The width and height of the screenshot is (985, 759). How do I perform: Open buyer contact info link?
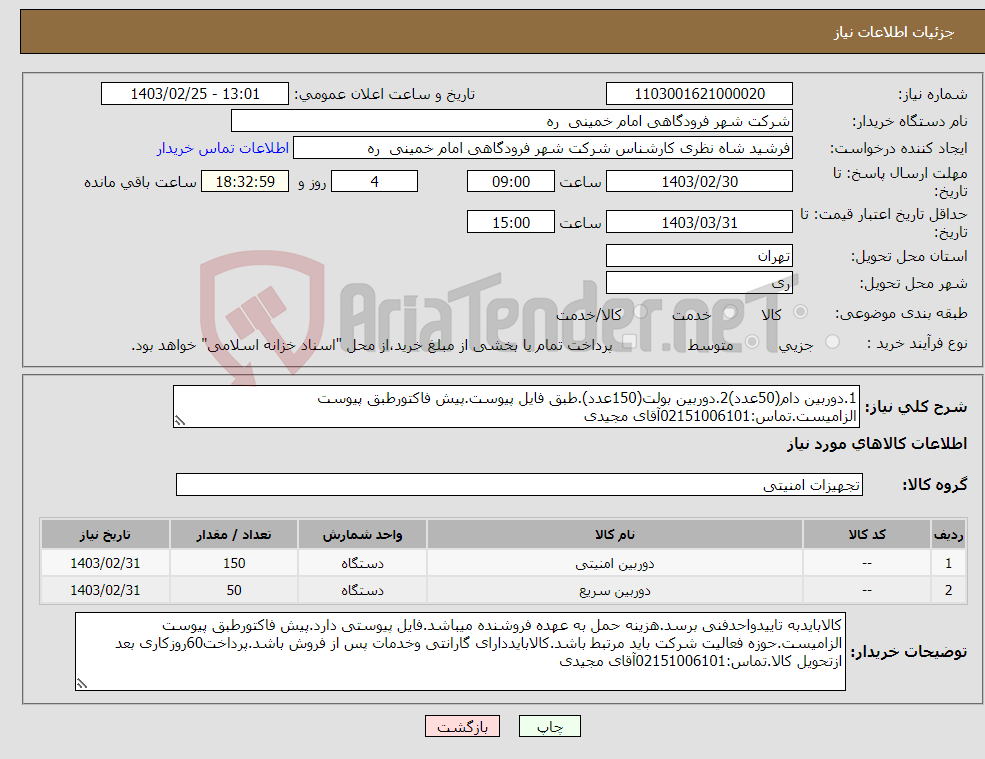pyautogui.click(x=223, y=148)
